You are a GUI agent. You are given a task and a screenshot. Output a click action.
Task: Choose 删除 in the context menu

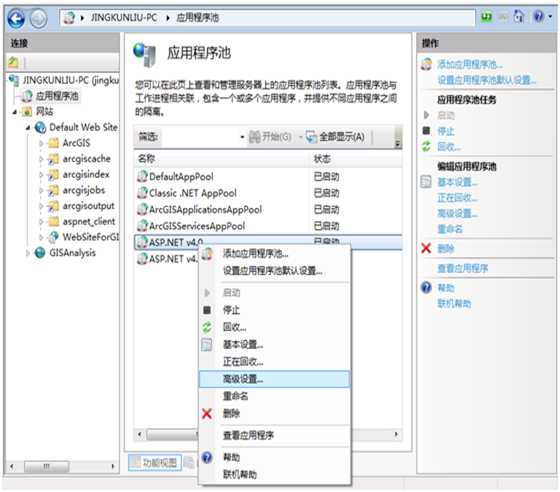coord(275,414)
